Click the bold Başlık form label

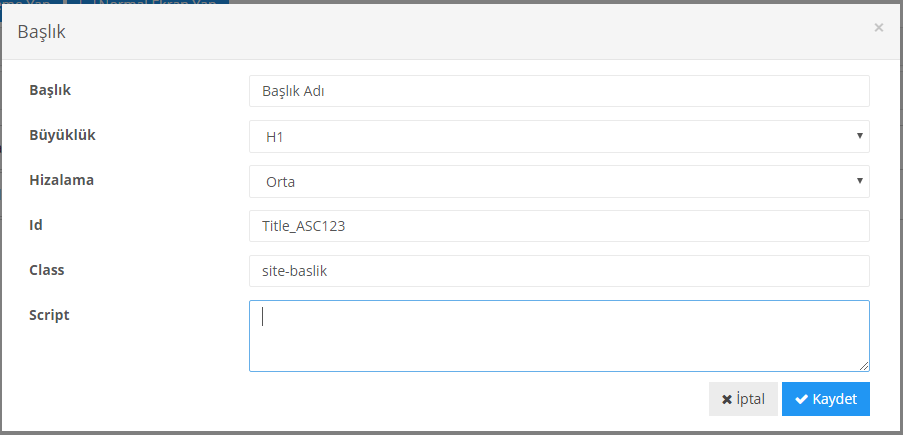tap(51, 90)
